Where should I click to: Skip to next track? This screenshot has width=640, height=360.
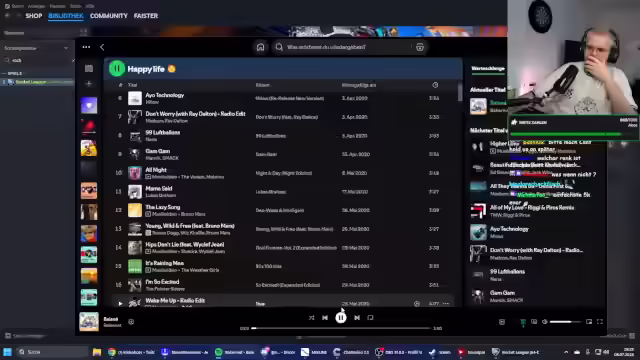pos(357,318)
